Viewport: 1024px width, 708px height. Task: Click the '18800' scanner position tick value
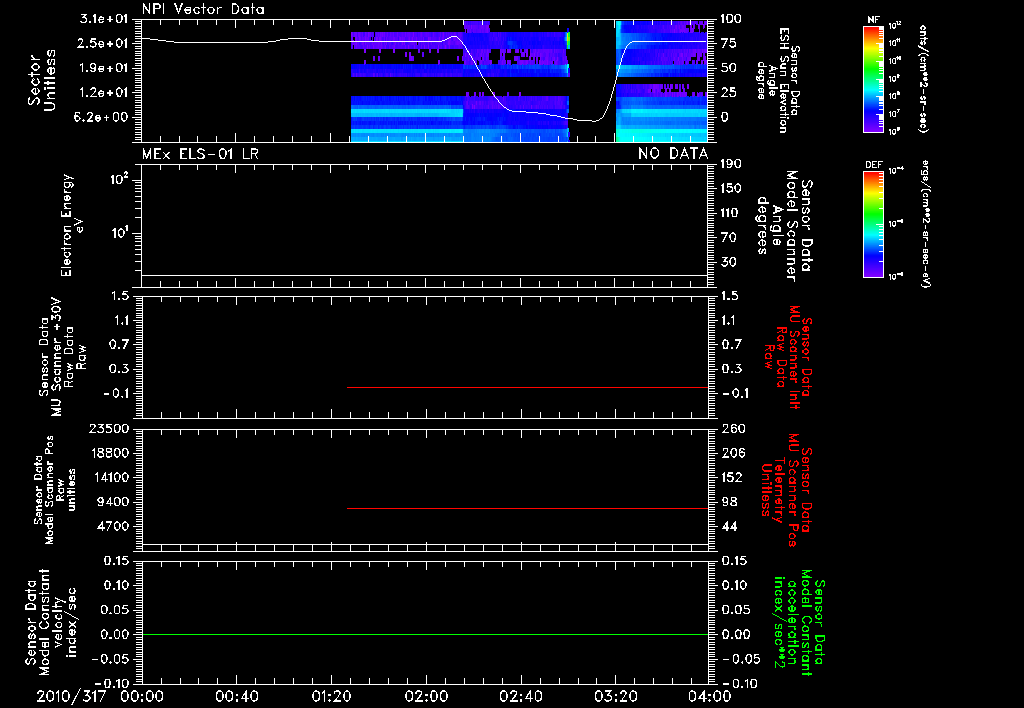click(109, 453)
